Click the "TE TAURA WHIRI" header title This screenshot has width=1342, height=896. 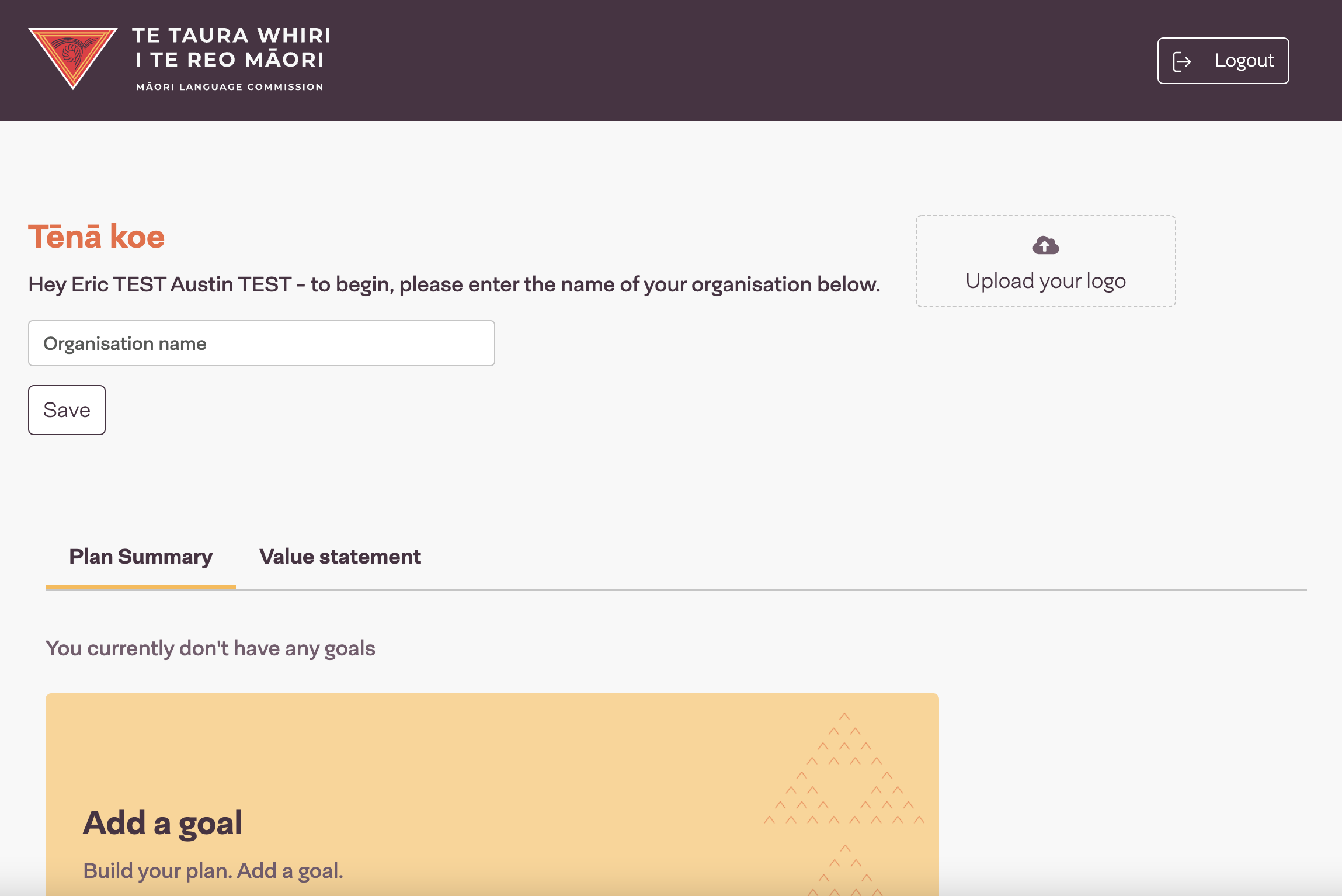231,36
